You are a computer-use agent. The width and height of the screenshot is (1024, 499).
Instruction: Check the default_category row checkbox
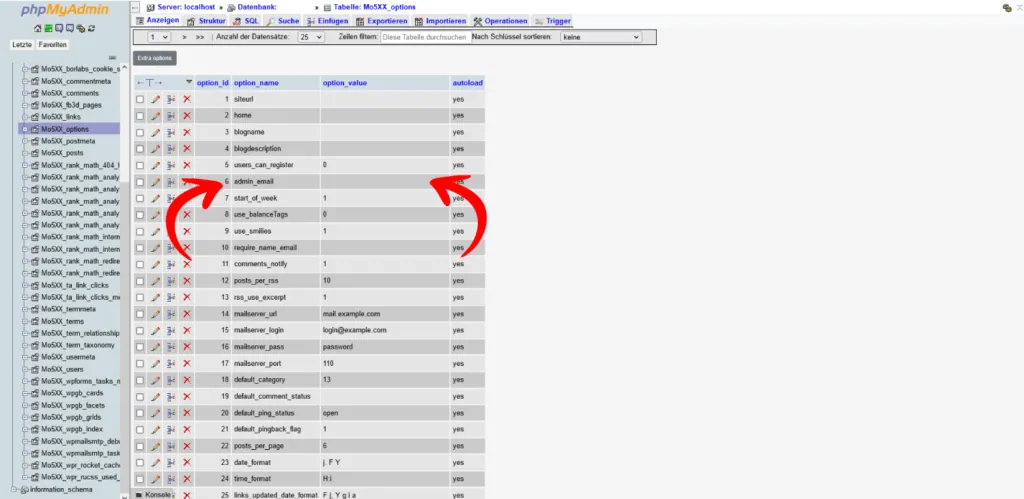pos(140,379)
